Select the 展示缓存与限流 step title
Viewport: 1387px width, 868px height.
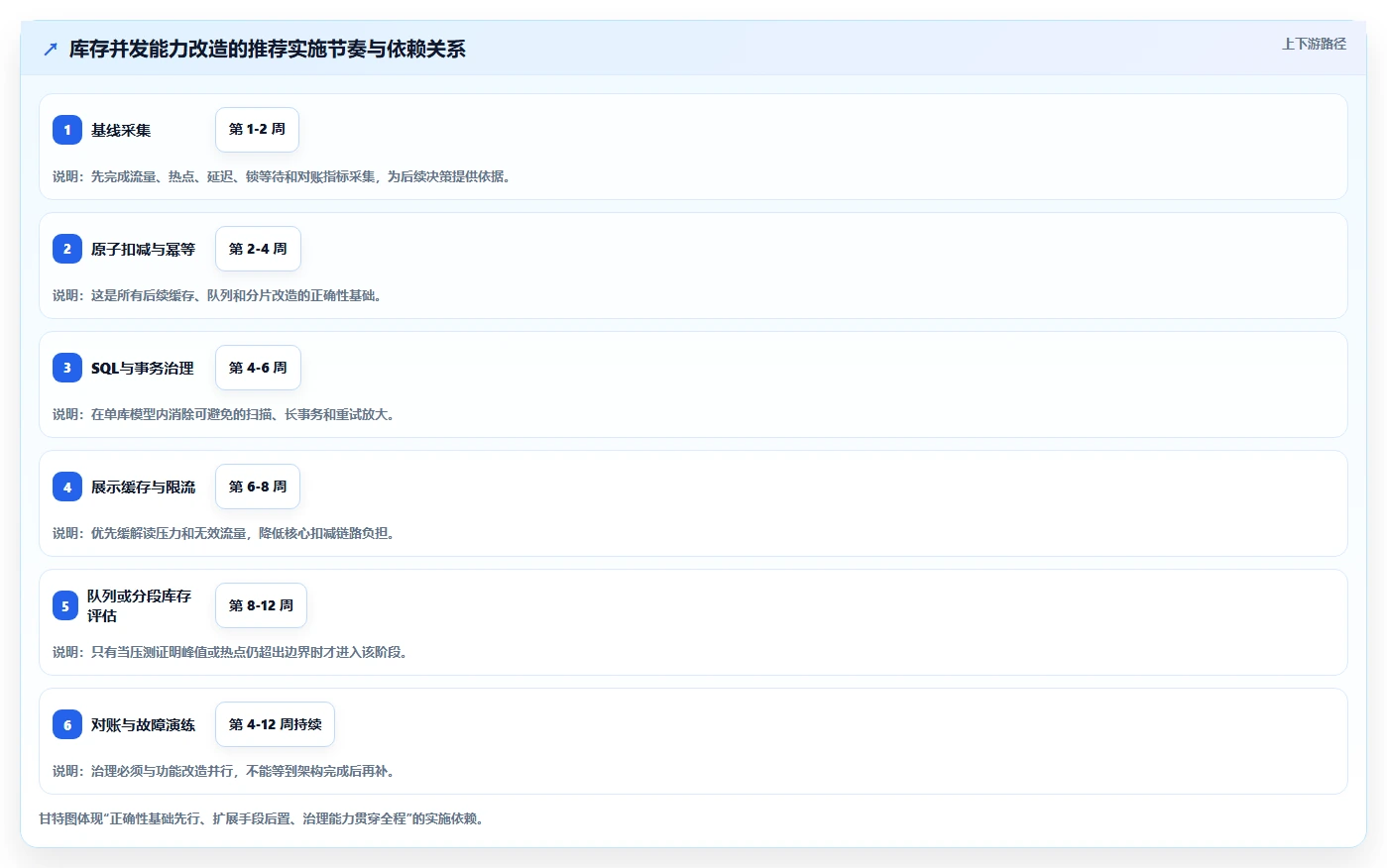(x=143, y=487)
